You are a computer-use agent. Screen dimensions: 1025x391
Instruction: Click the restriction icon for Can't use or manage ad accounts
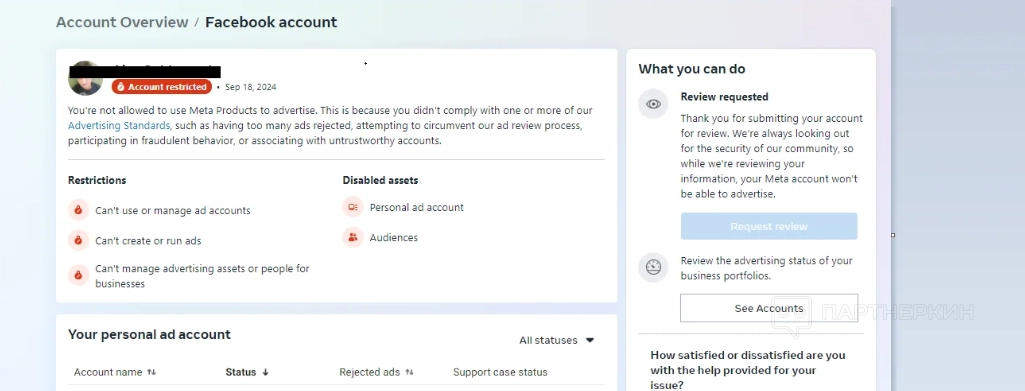(x=78, y=210)
